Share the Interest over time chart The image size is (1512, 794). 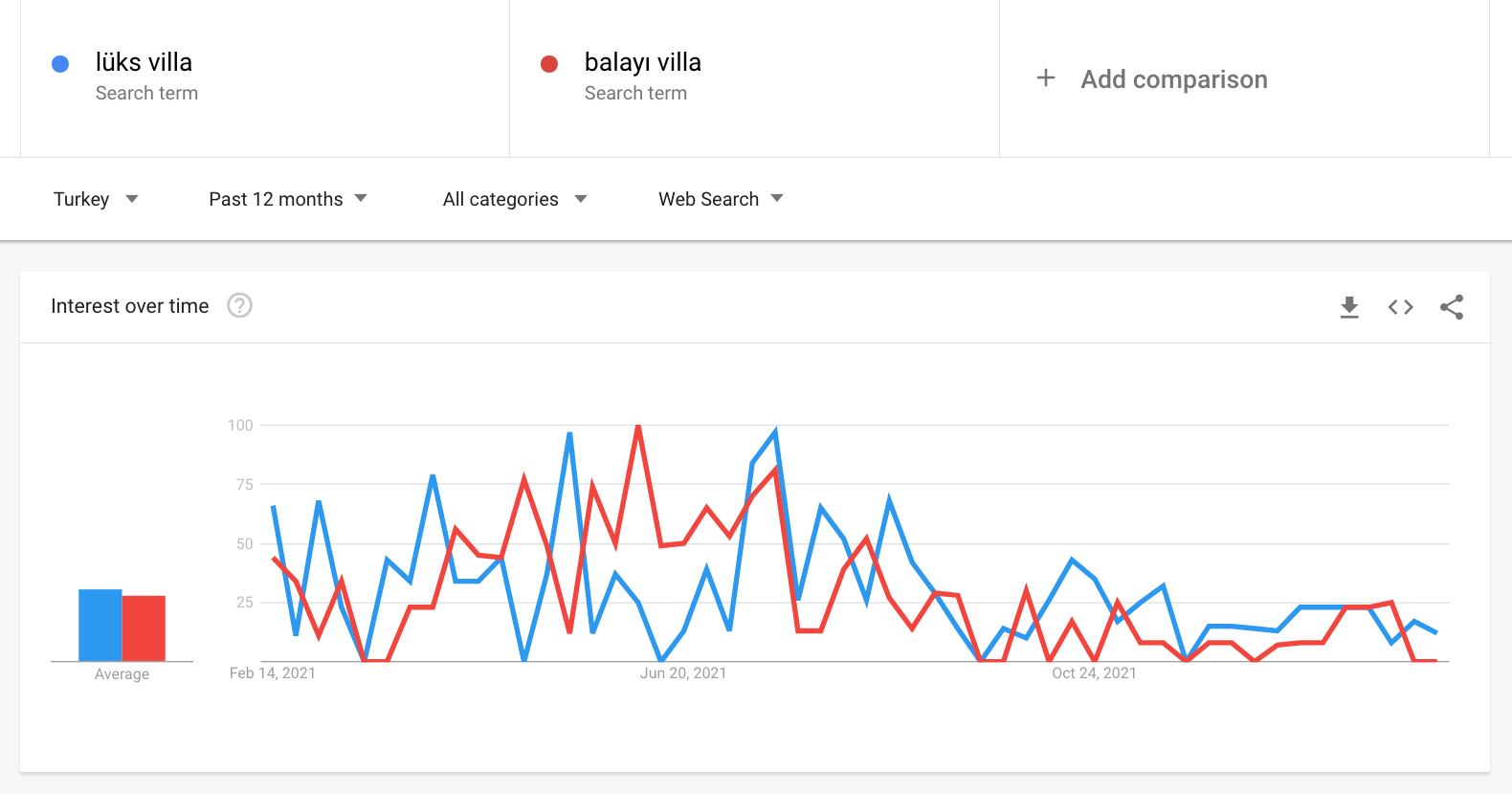1452,307
